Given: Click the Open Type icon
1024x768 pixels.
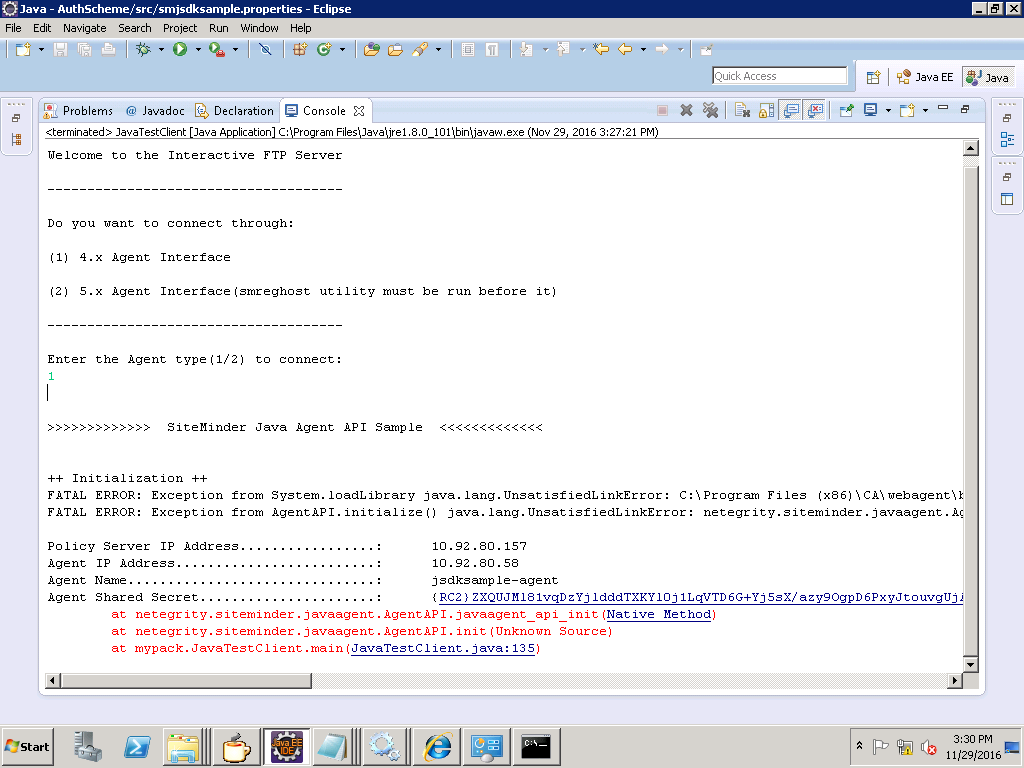Looking at the screenshot, I should pyautogui.click(x=372, y=50).
